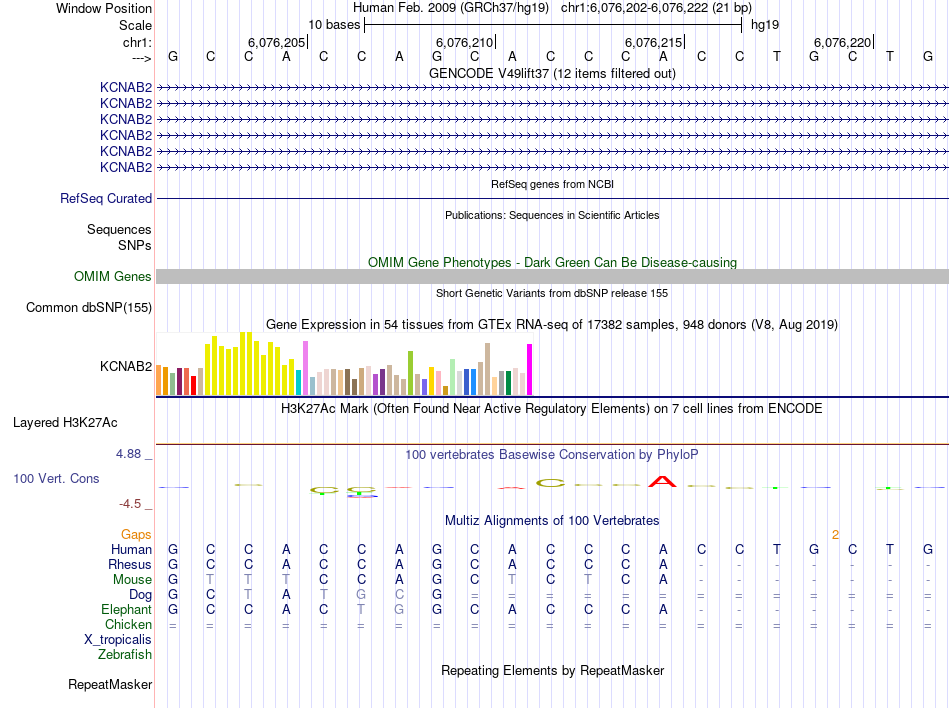The width and height of the screenshot is (950, 708).
Task: Click the gray OMIM Genes bar
Action: tap(552, 277)
